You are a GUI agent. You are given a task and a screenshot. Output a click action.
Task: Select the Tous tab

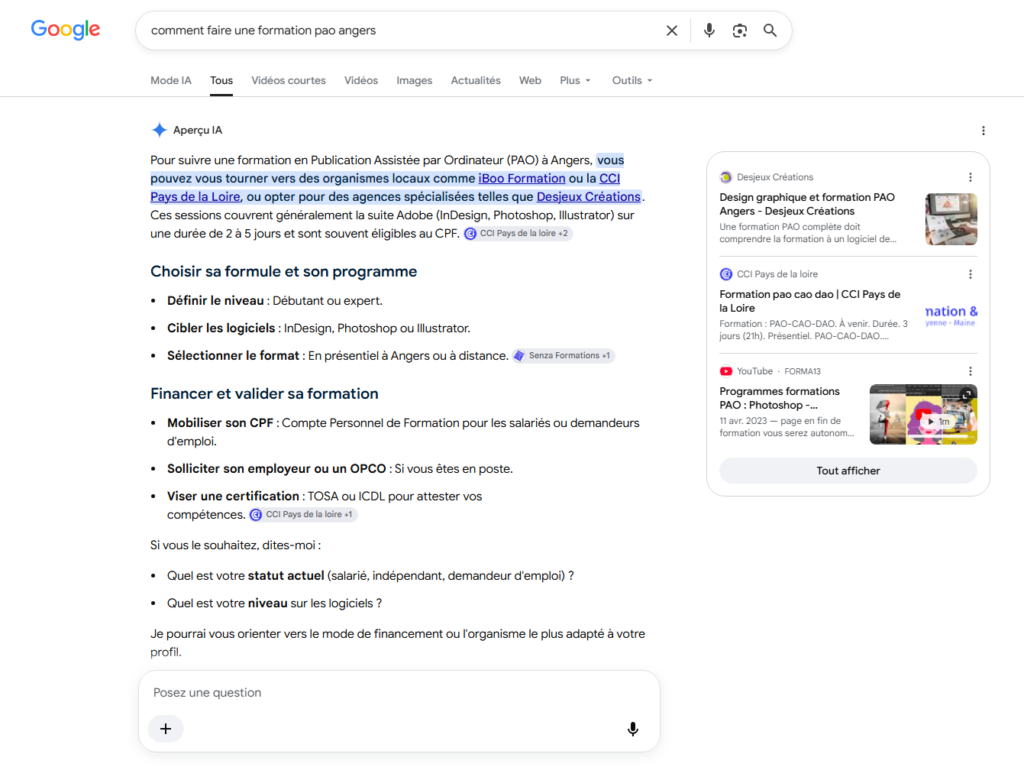click(221, 80)
